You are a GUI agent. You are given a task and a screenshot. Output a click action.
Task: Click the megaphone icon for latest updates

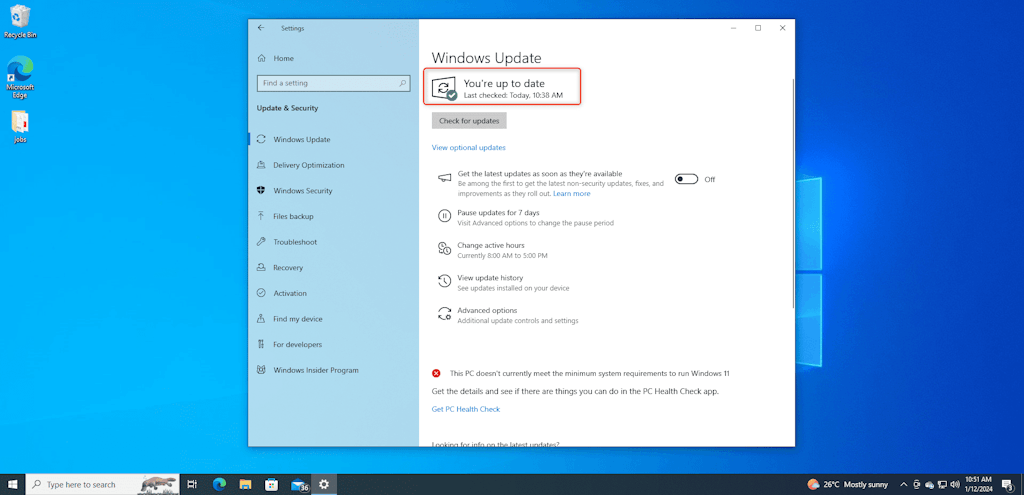[x=444, y=178]
